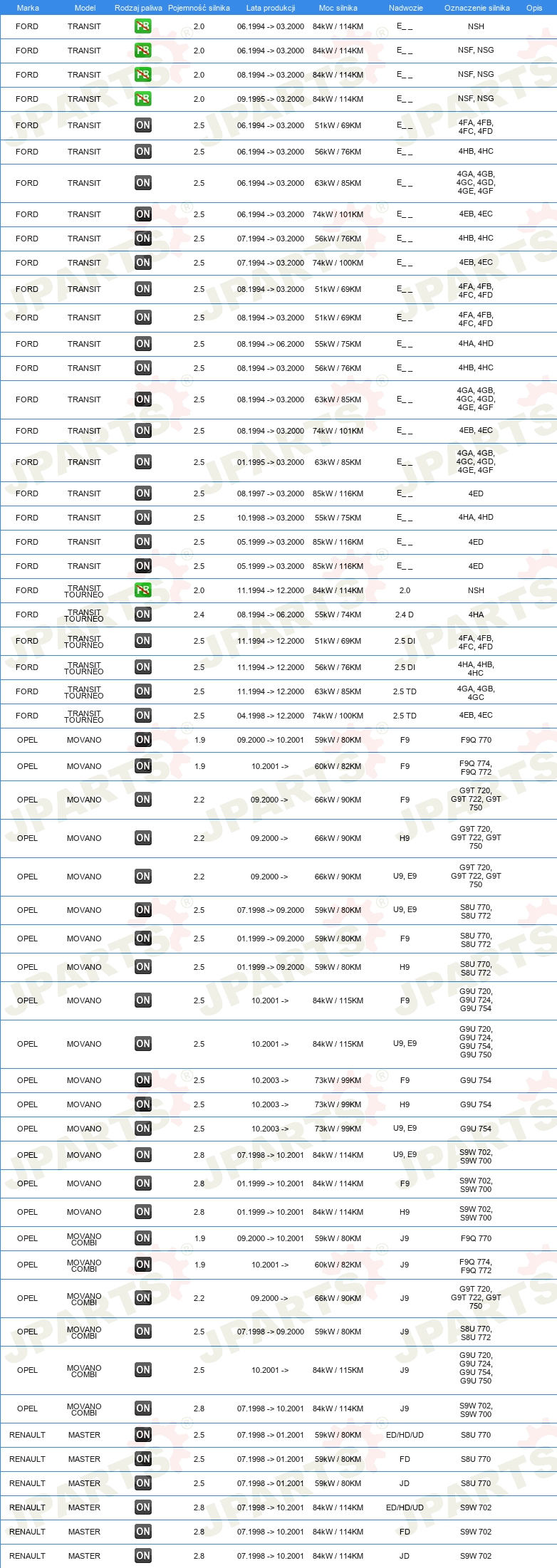This screenshot has width=557, height=1568.
Task: Click the ON icon in the Renault Master 2.8 FD row
Action: [x=143, y=1532]
